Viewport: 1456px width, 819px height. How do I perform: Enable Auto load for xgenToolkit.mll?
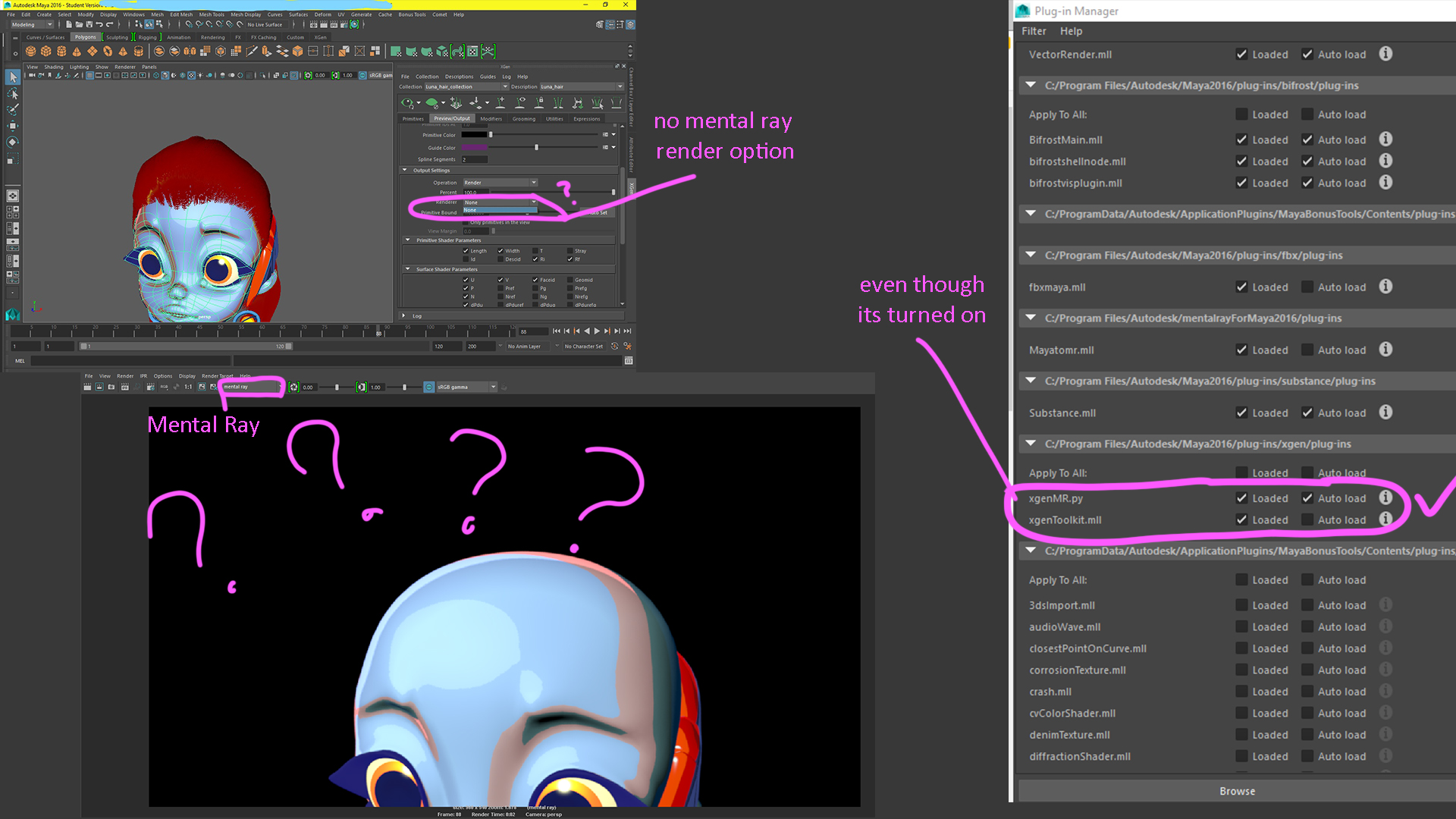1307,519
